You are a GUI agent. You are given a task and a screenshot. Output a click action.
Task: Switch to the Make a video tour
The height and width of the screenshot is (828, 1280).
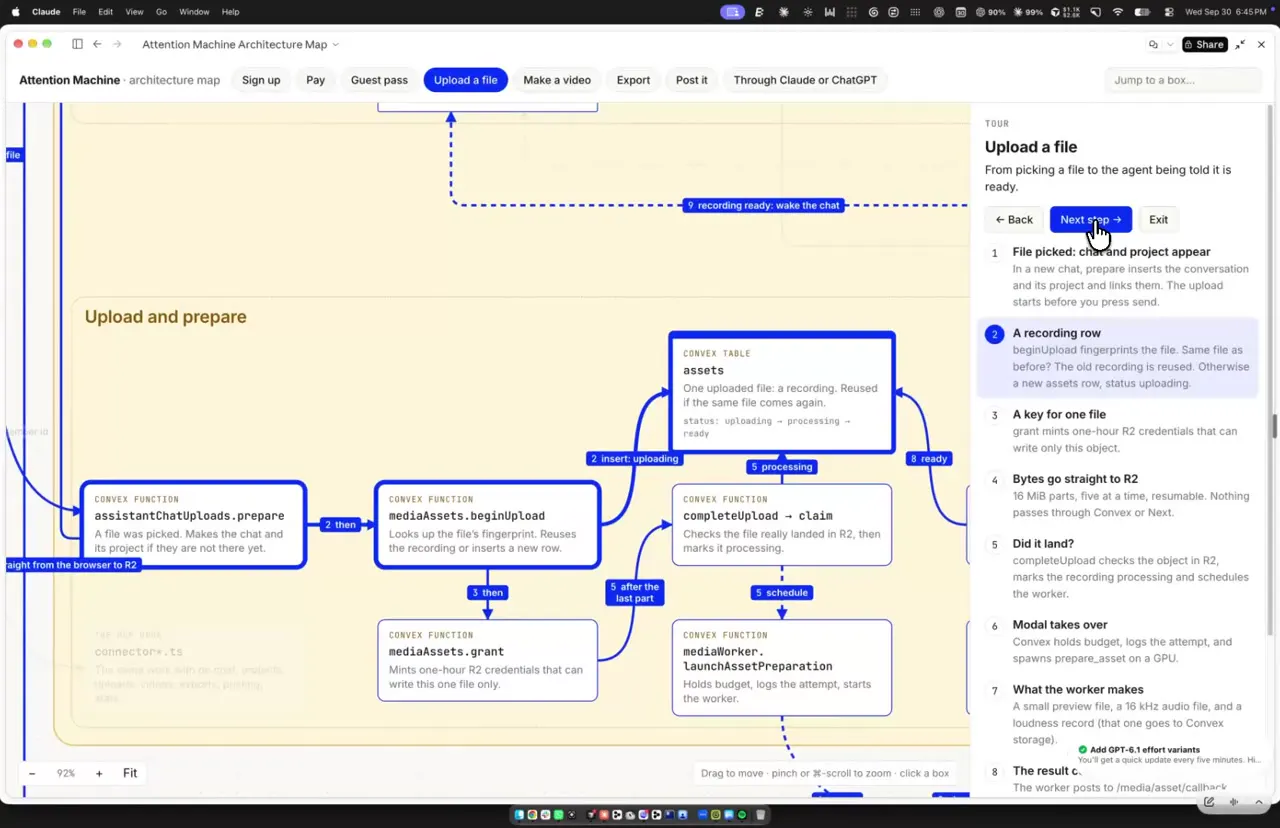(557, 80)
